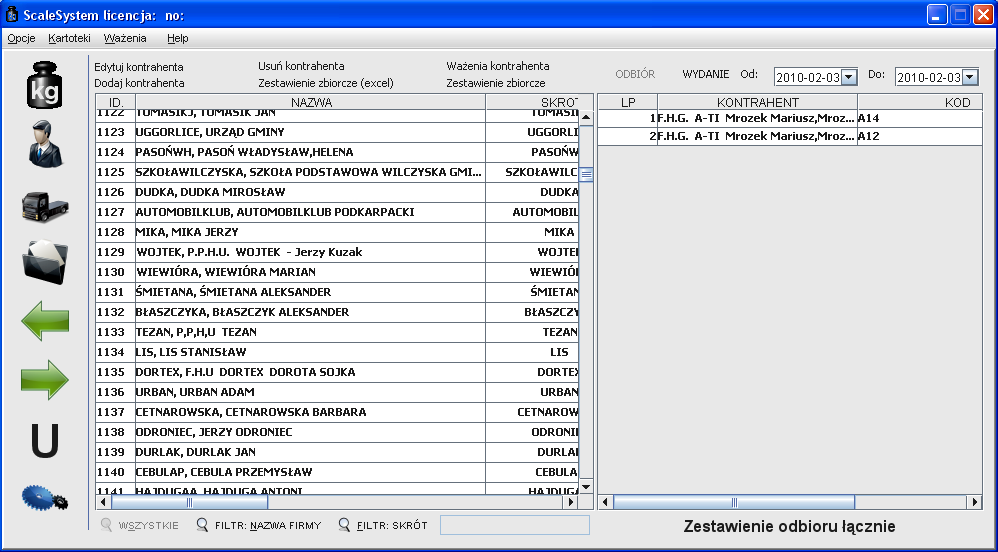Click right panel scroll left arrow
Viewport: 998px width, 552px height.
605,502
